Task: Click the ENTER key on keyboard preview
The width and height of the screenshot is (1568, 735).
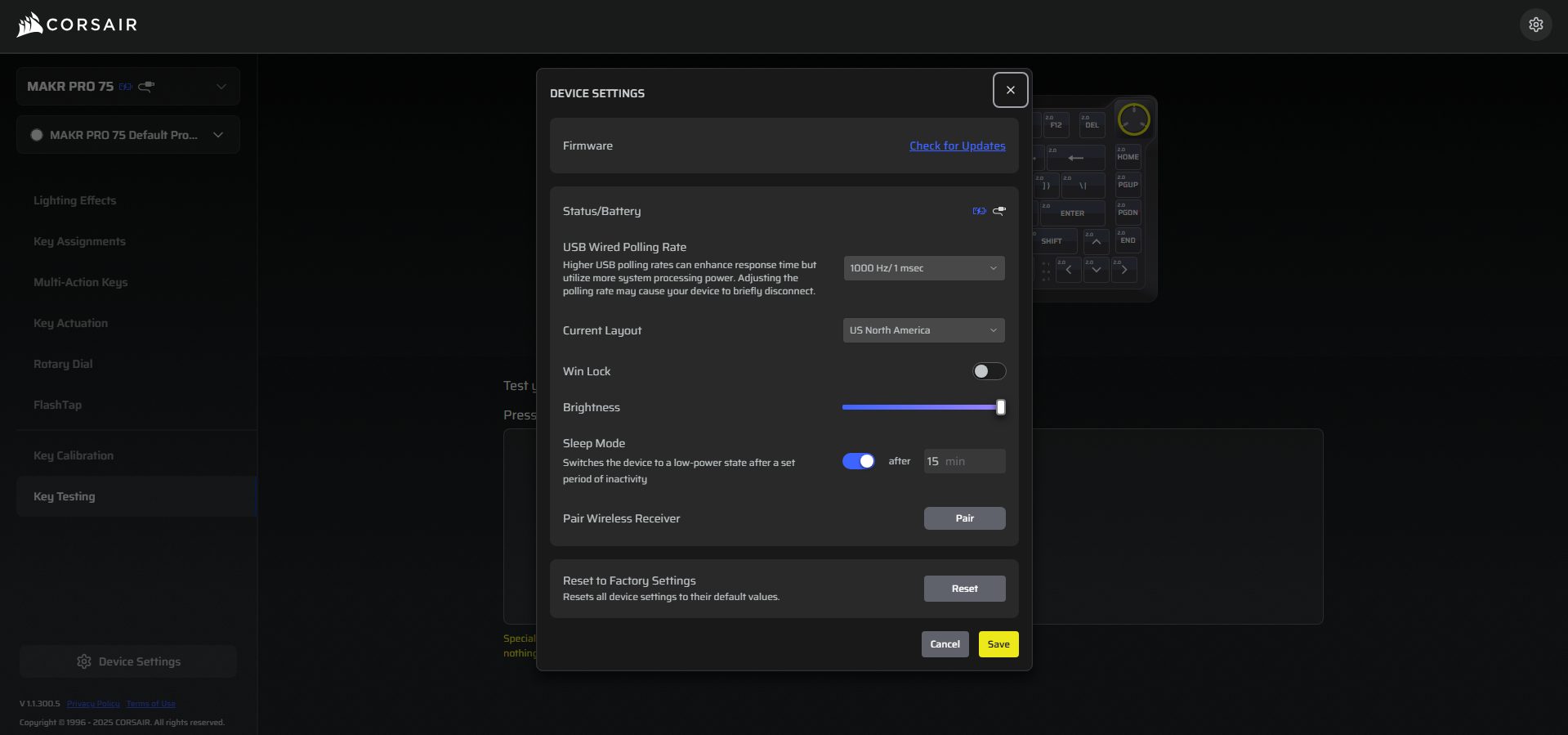Action: tap(1072, 213)
